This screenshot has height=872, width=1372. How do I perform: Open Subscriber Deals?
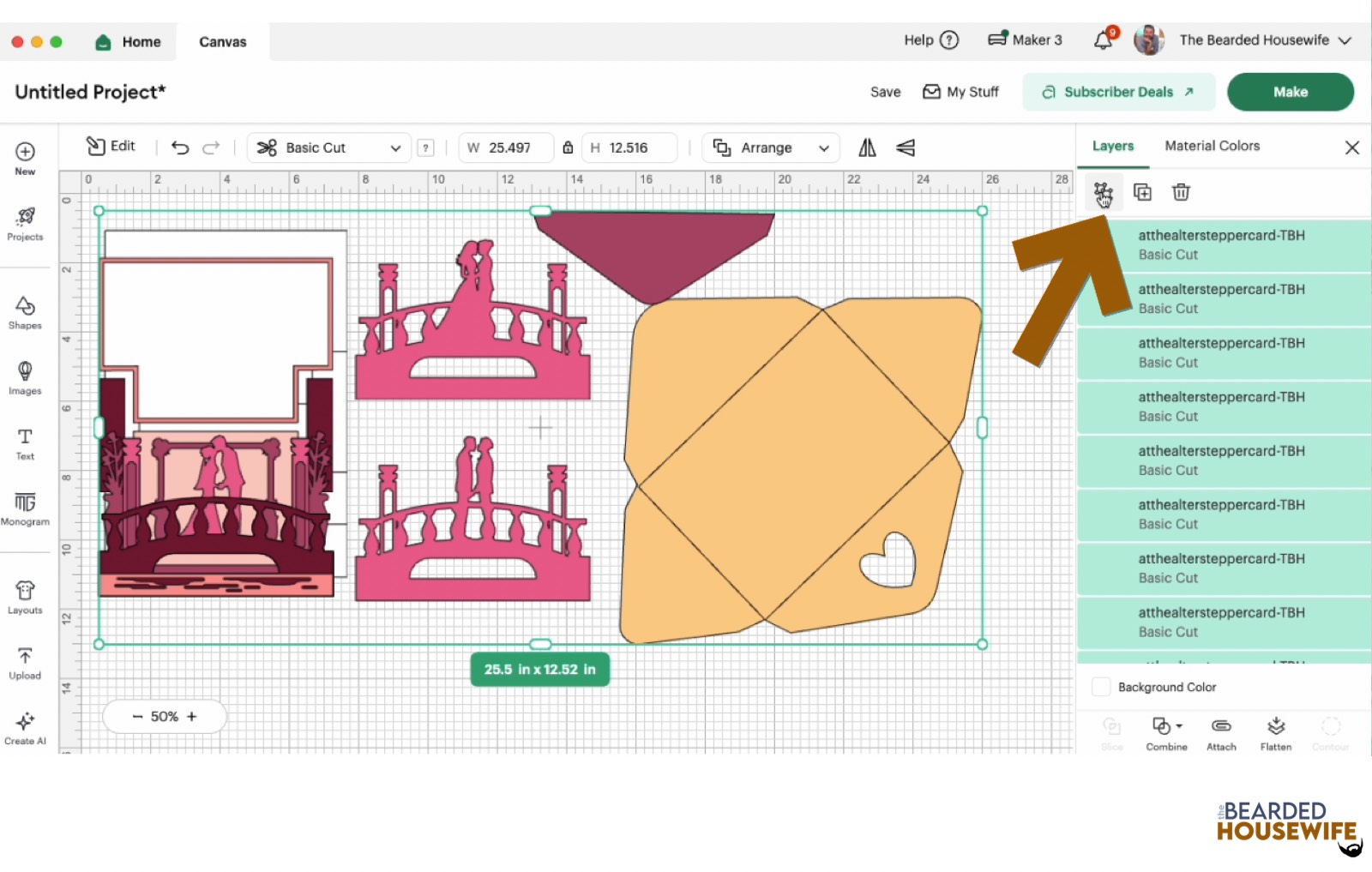tap(1117, 92)
